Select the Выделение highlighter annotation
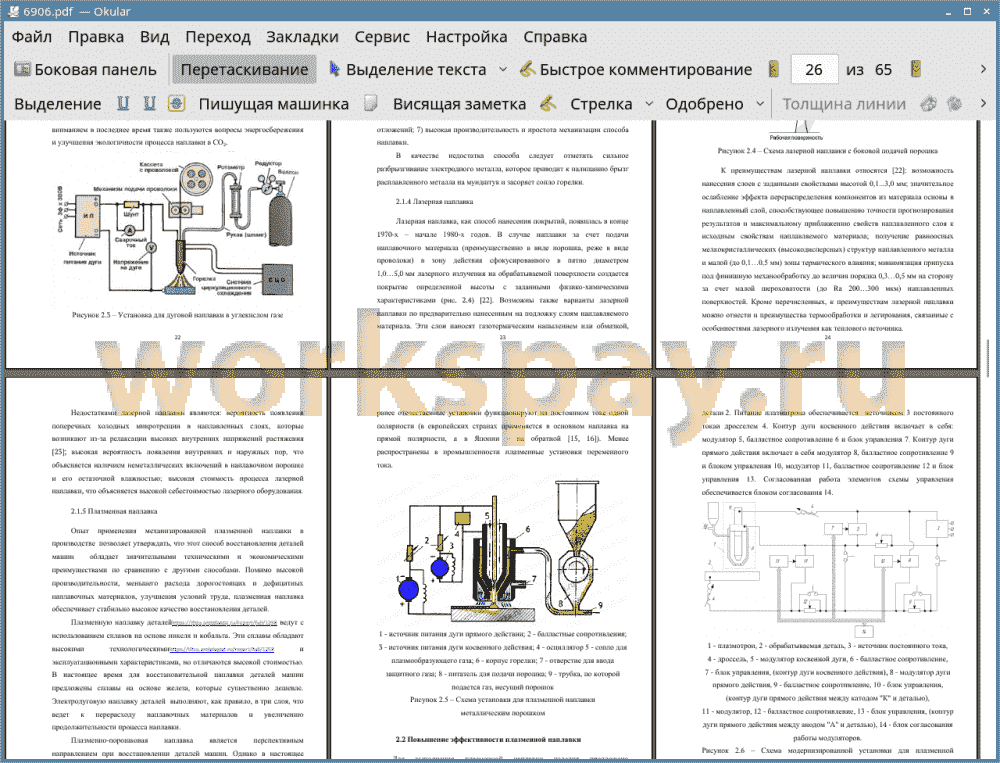Screen dimensions: 1000x763 point(57,104)
